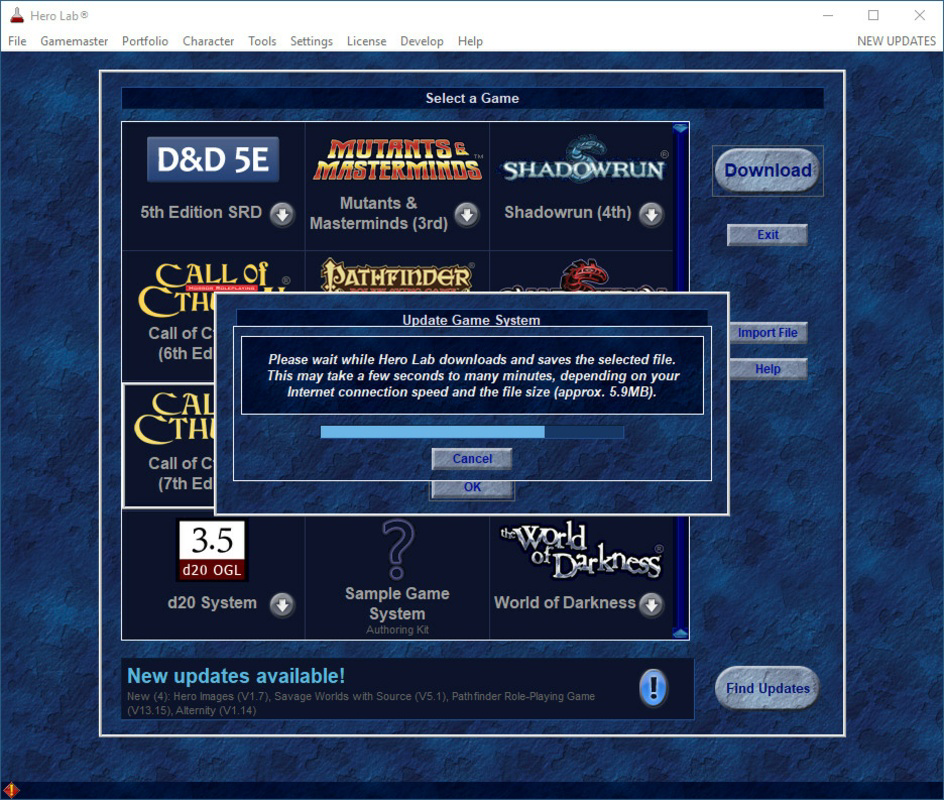Viewport: 944px width, 800px height.
Task: Click the blue exclamation updates icon
Action: click(x=653, y=687)
